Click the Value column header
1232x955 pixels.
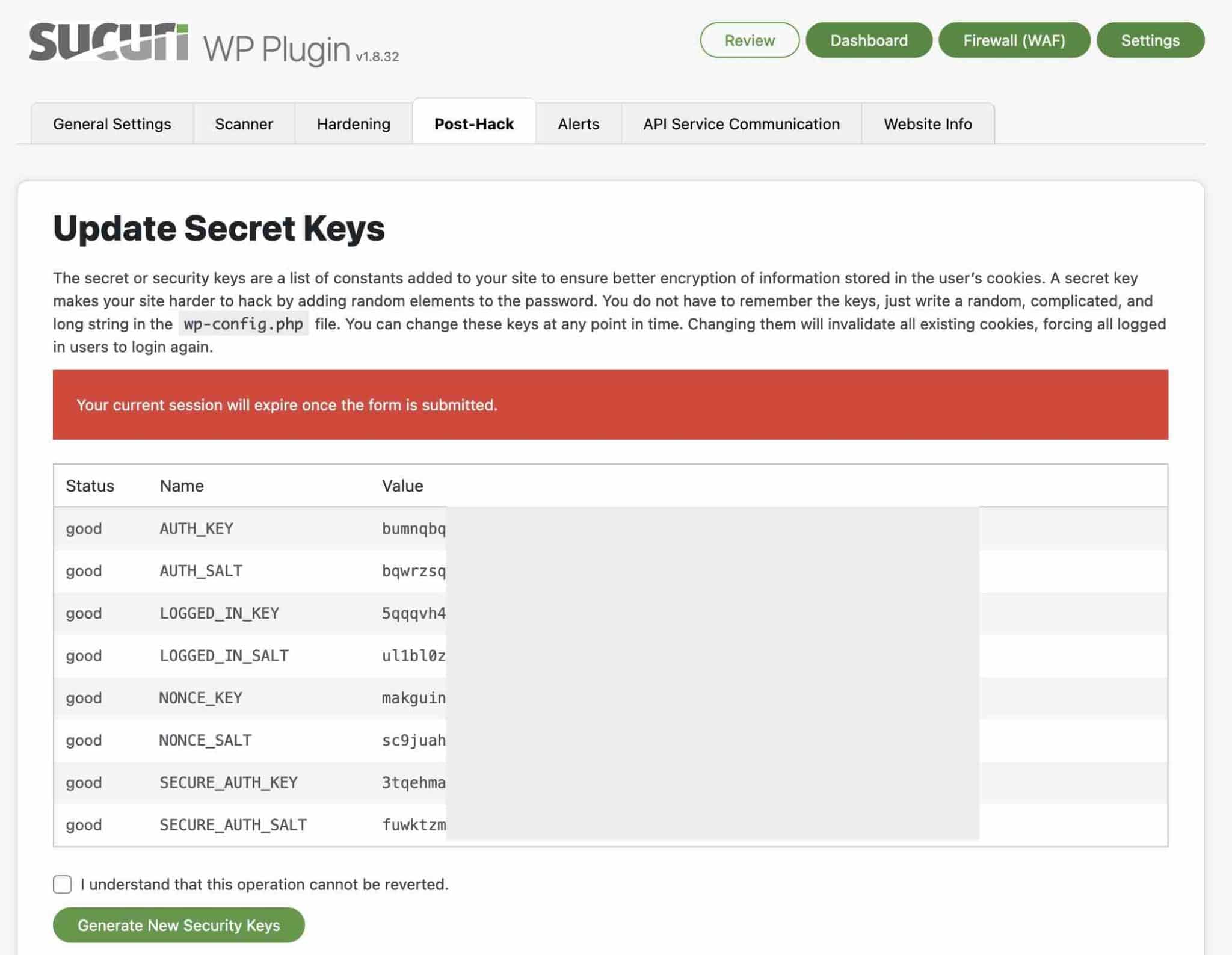[x=402, y=486]
